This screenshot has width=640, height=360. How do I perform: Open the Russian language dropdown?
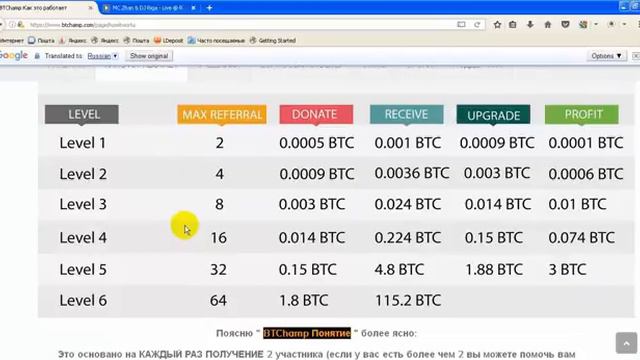click(102, 56)
